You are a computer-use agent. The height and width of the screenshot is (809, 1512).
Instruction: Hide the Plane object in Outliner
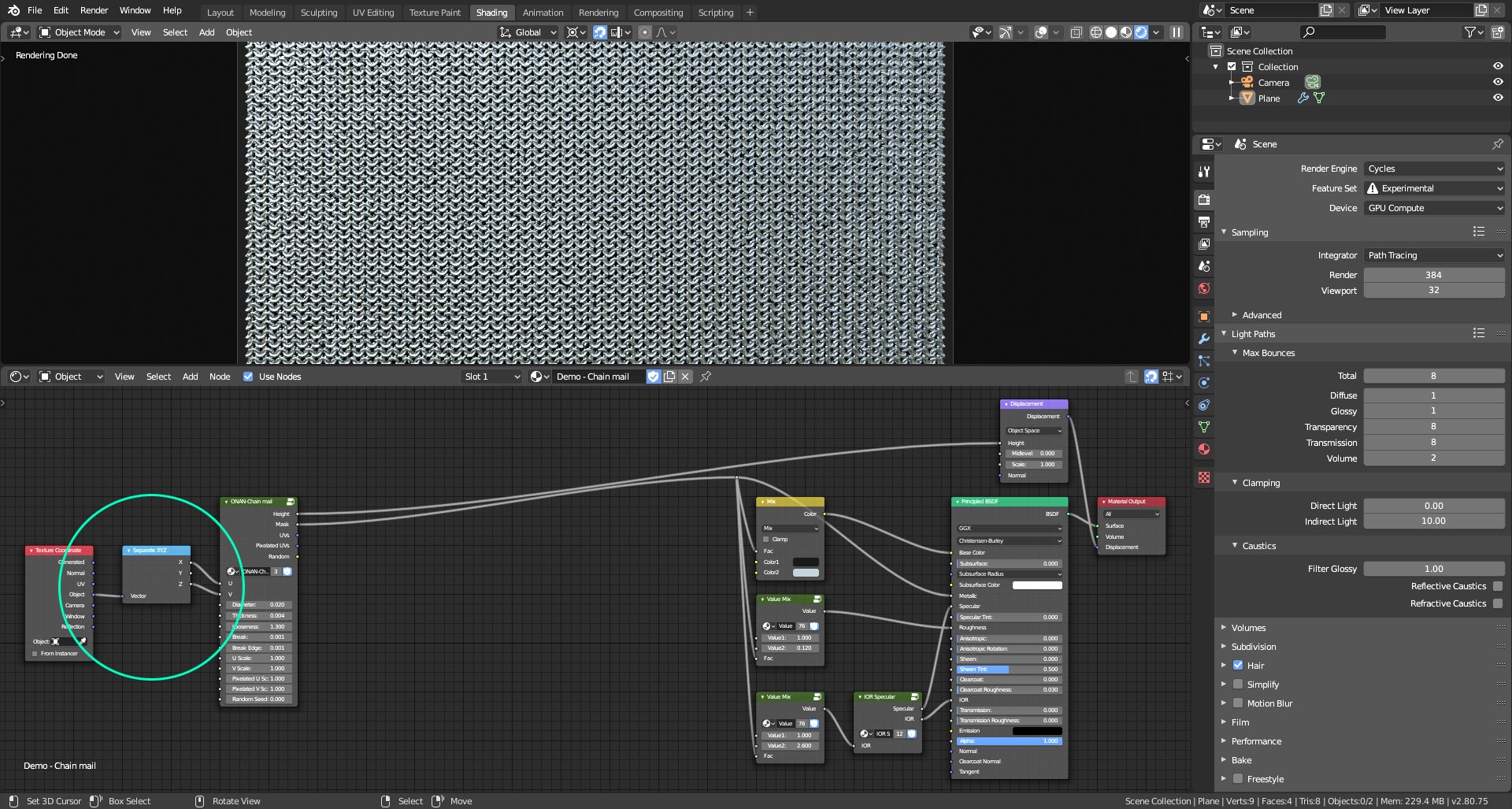[1498, 98]
